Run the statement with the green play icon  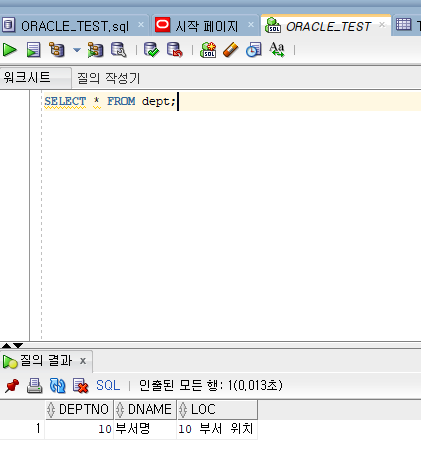pos(10,50)
